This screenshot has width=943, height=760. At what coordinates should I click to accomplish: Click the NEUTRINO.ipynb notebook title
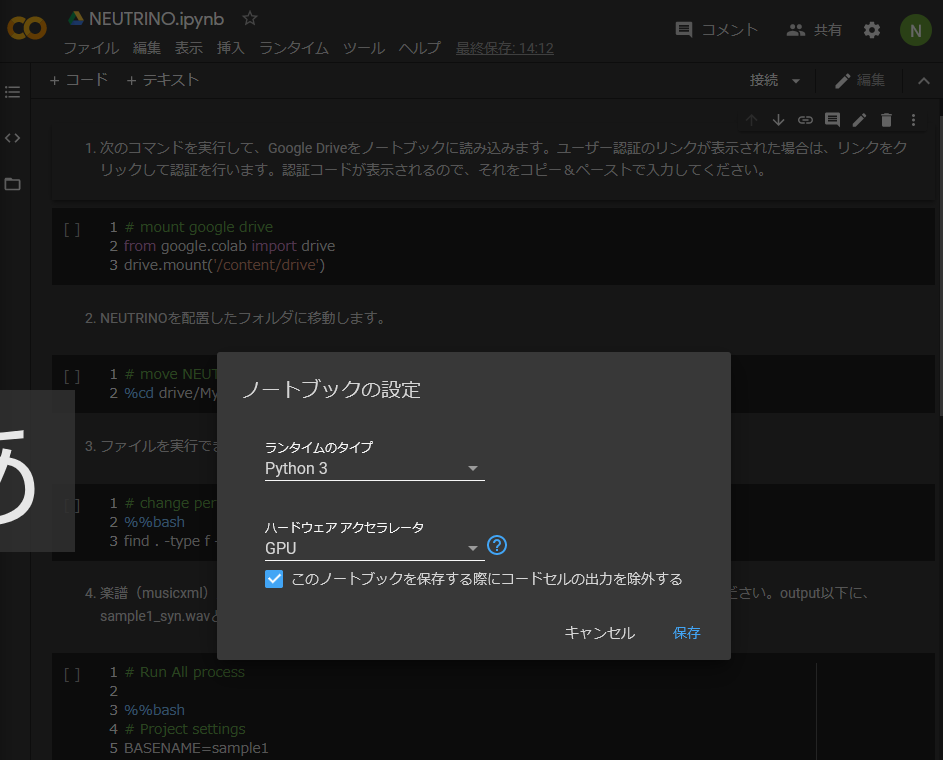[x=156, y=19]
